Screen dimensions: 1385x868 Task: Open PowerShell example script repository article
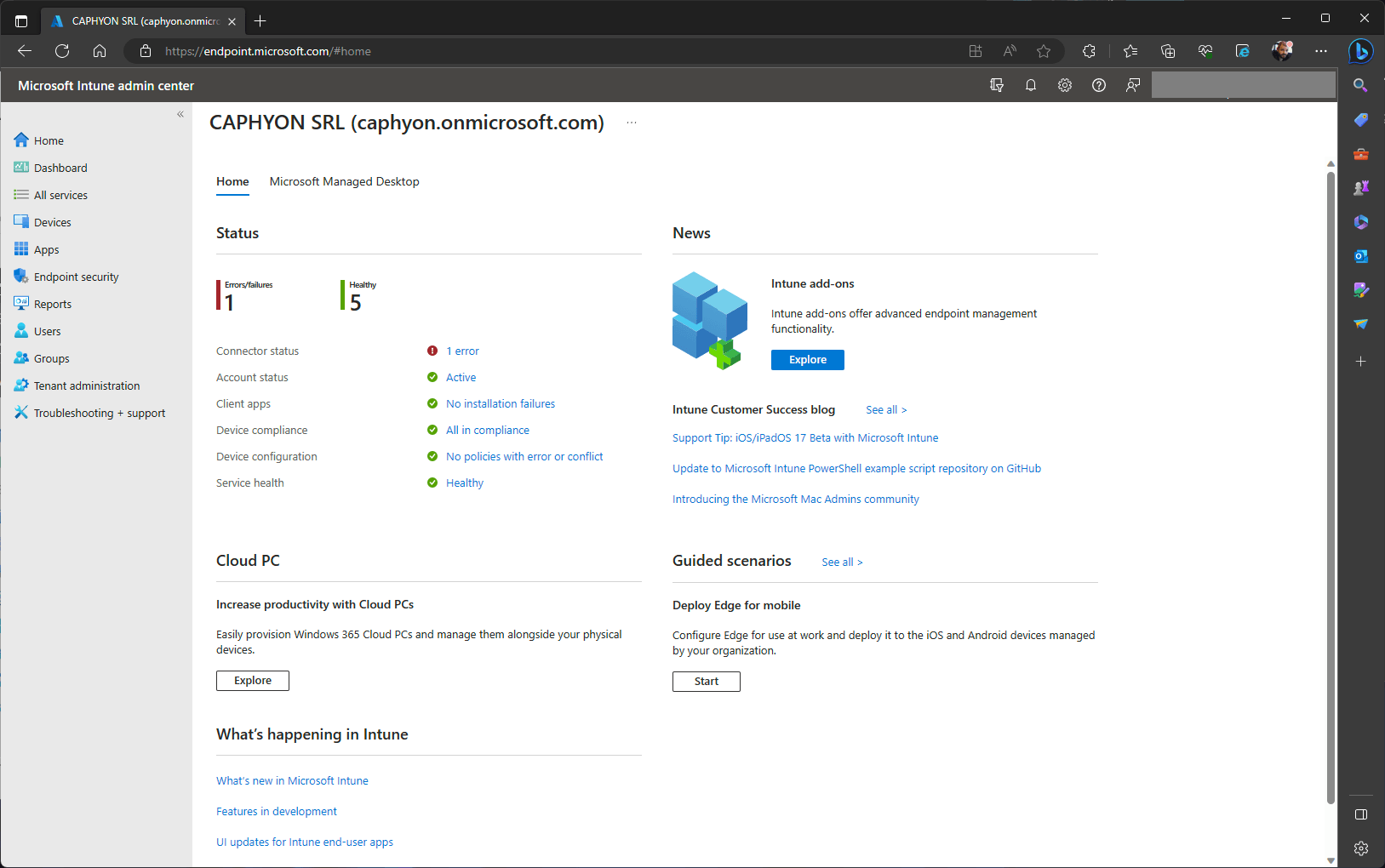[x=856, y=468]
